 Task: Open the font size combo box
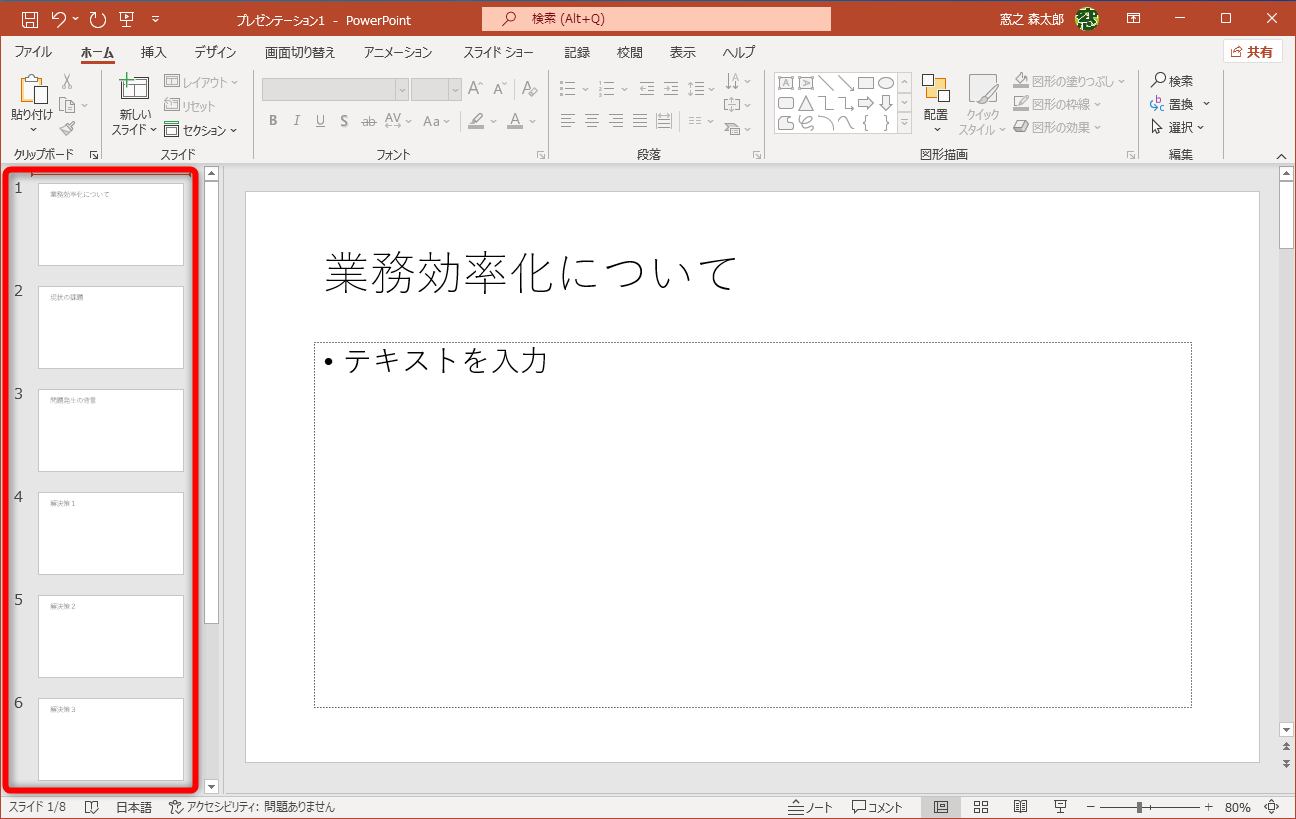(436, 89)
